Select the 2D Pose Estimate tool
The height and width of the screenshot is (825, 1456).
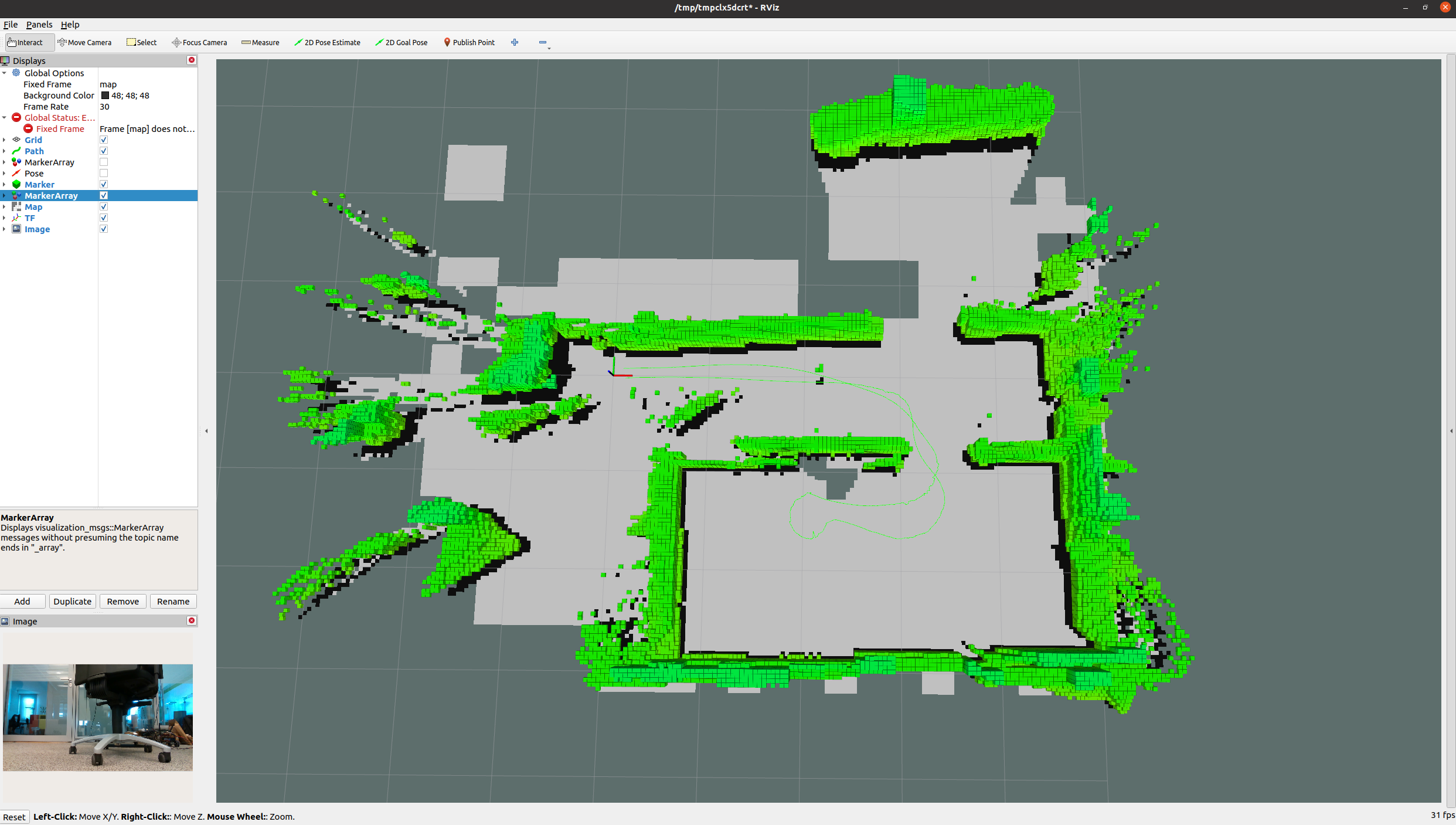coord(328,42)
